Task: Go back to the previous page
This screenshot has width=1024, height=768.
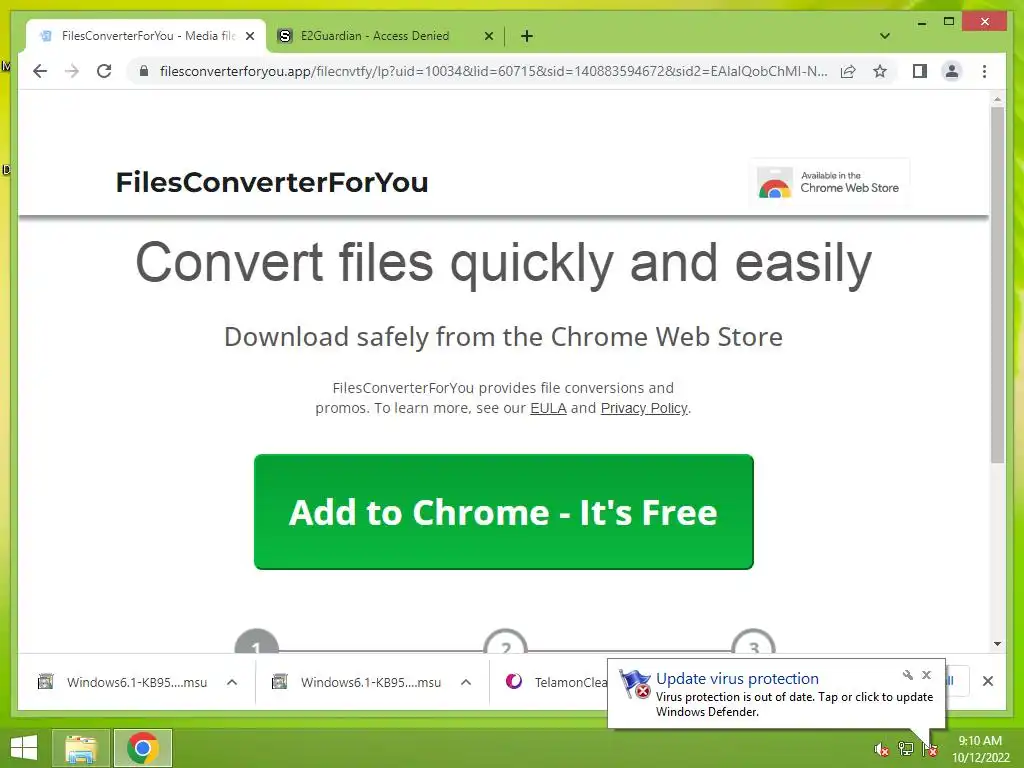Action: click(x=40, y=71)
